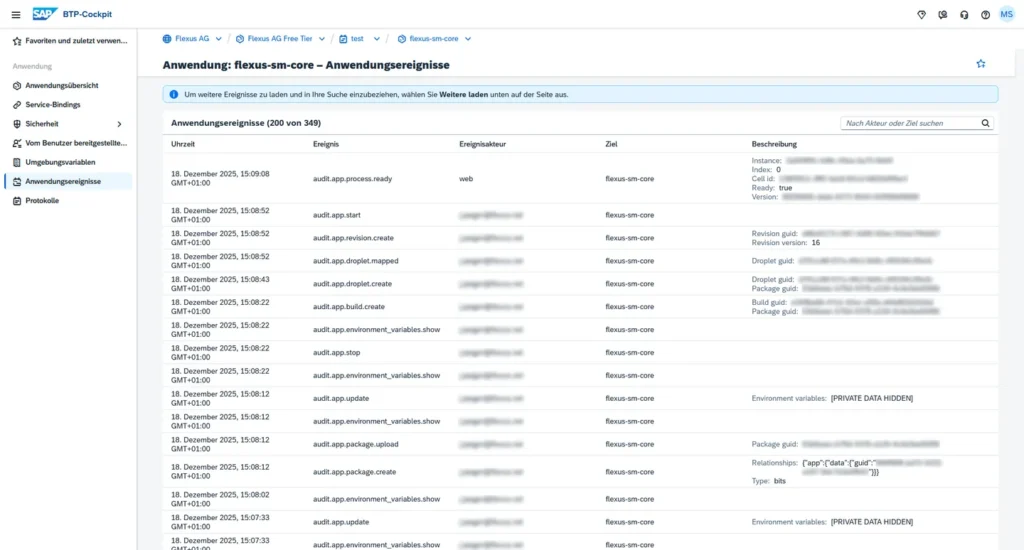The height and width of the screenshot is (550, 1024).
Task: Click the Service-Bindings link icon
Action: pos(17,105)
